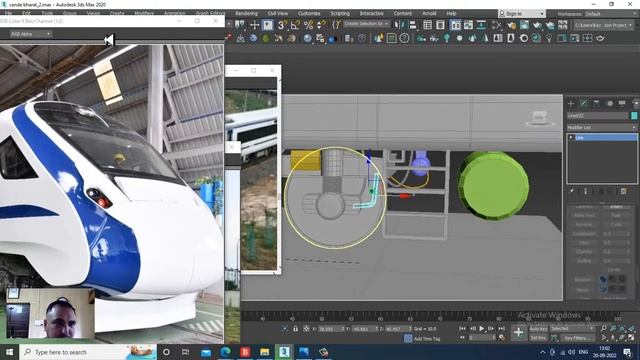Open File Explorer from the taskbar
Viewport: 640px width, 360px height.
tap(264, 351)
